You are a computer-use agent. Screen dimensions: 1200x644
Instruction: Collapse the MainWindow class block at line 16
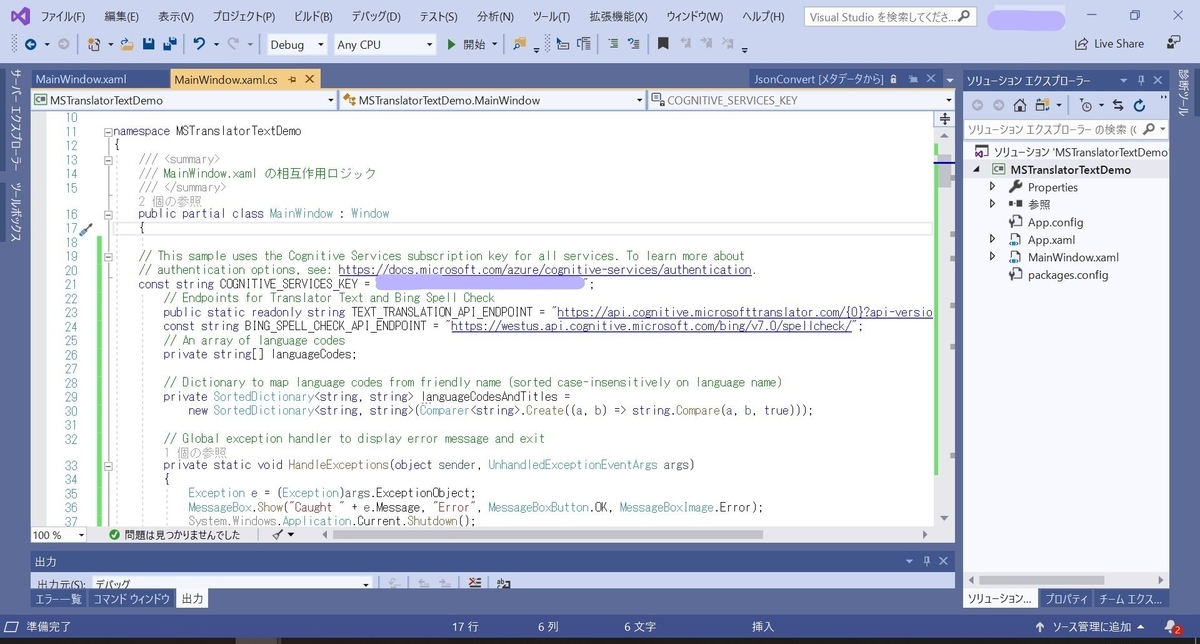[107, 214]
